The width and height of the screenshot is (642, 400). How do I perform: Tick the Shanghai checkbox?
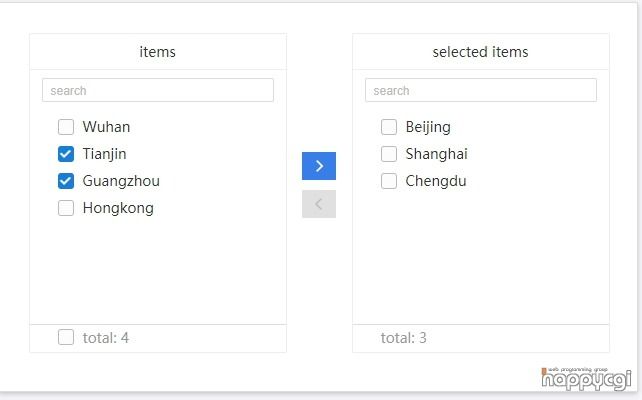click(x=389, y=154)
